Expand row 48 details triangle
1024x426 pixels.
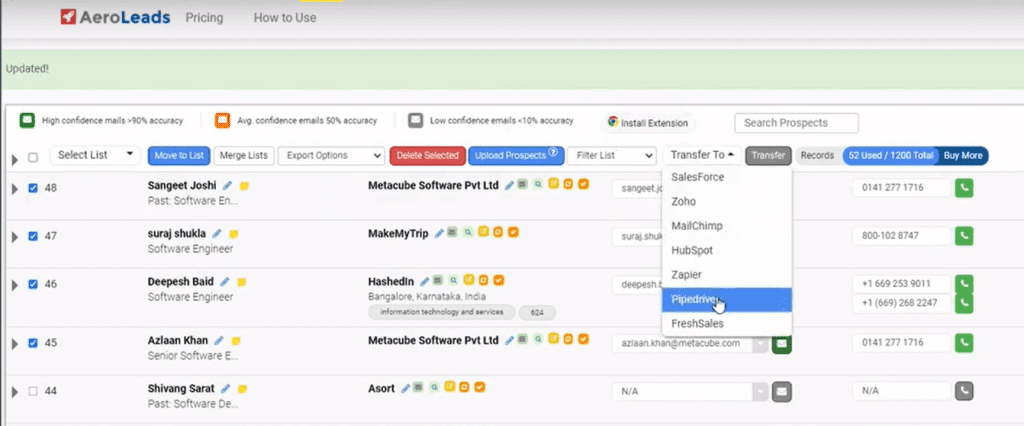pyautogui.click(x=14, y=189)
